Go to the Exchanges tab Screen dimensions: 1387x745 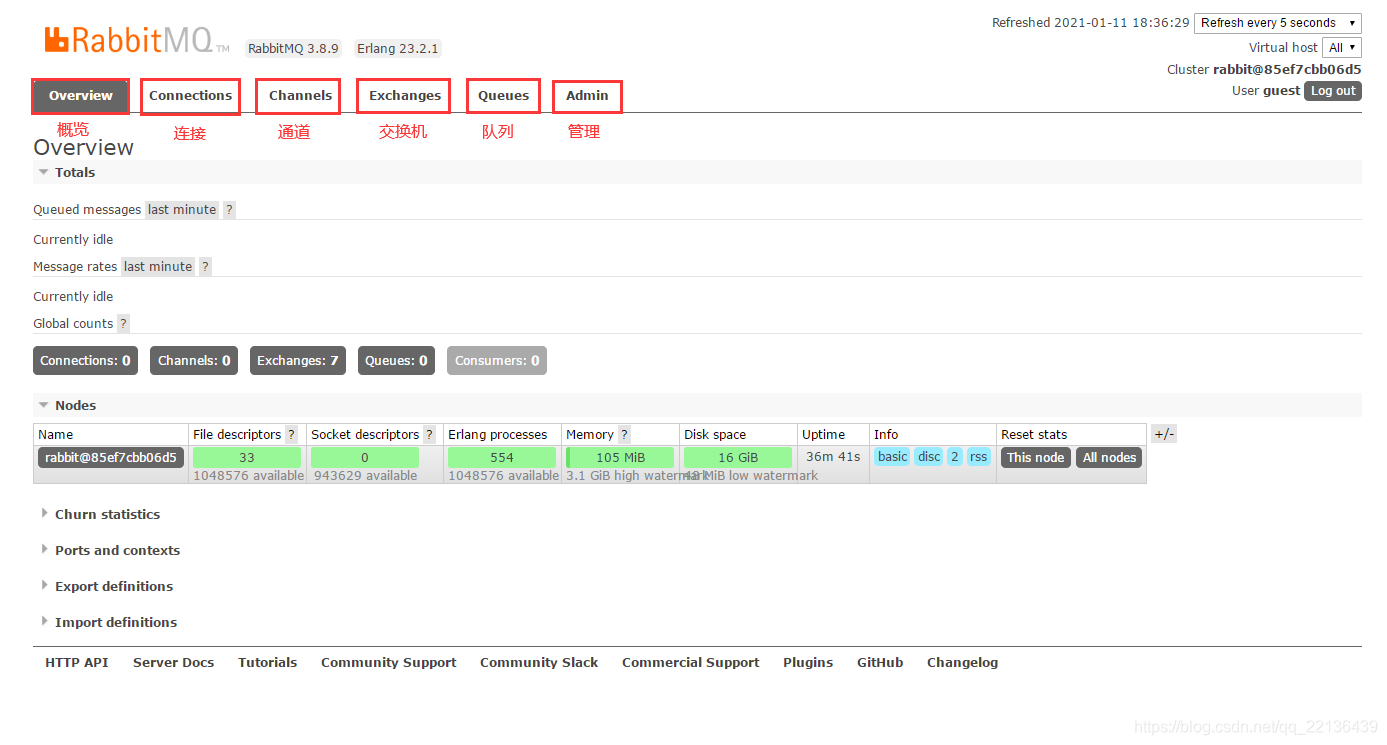coord(404,96)
